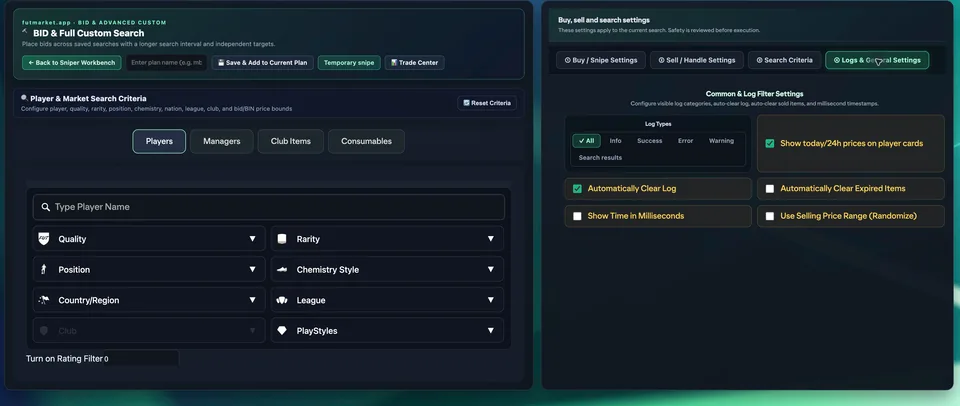Open the League dropdown arrow
Screen dimensions: 960x406
coord(490,300)
